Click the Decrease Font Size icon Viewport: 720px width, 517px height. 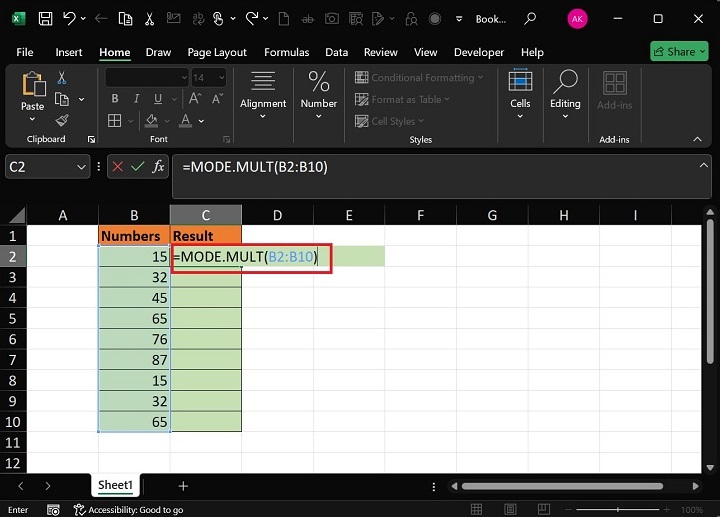point(217,99)
